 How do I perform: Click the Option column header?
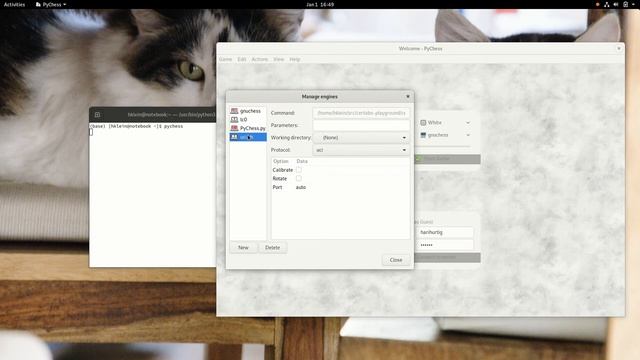click(281, 161)
